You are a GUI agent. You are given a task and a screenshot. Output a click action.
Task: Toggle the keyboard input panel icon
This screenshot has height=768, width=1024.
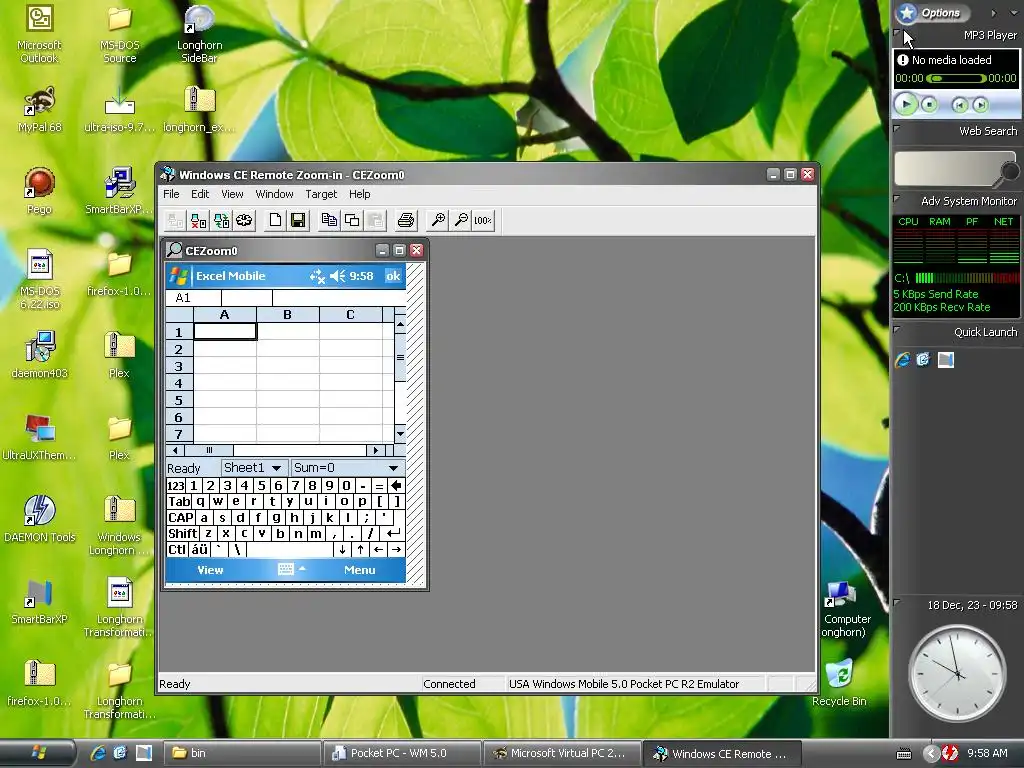tap(285, 569)
